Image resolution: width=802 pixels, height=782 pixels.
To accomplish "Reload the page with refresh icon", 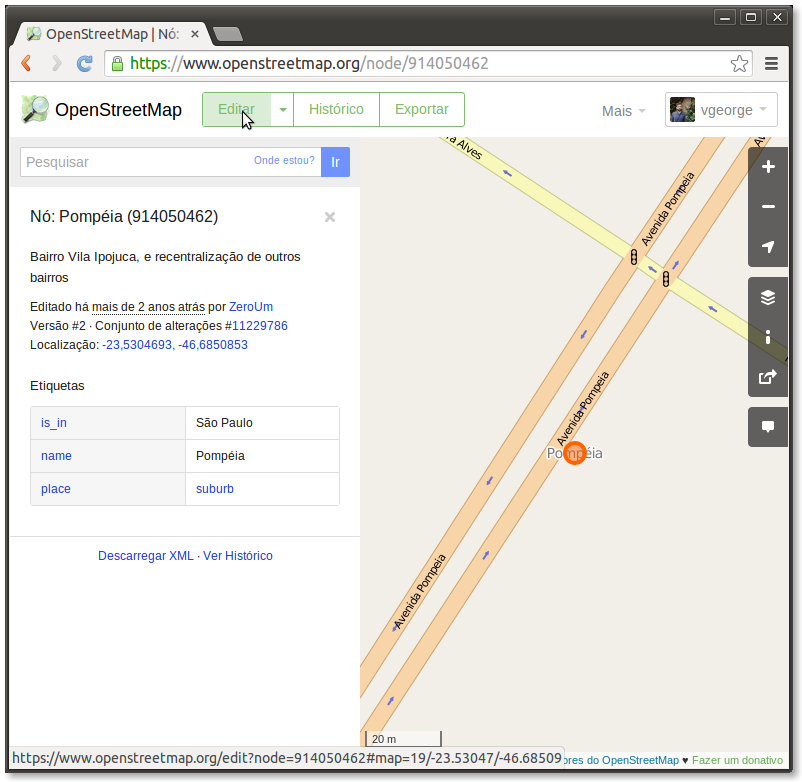I will 85,63.
